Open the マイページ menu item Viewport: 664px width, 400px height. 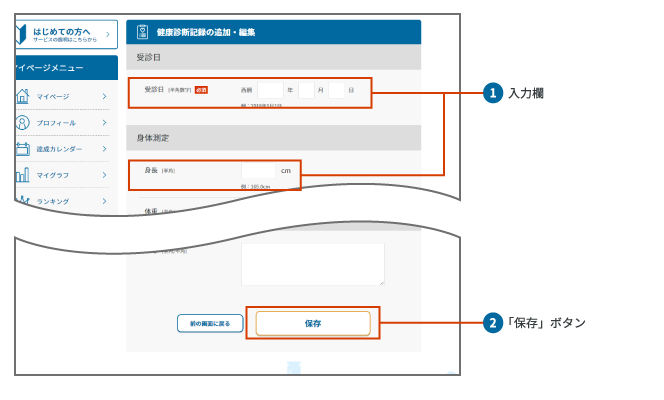(x=53, y=97)
